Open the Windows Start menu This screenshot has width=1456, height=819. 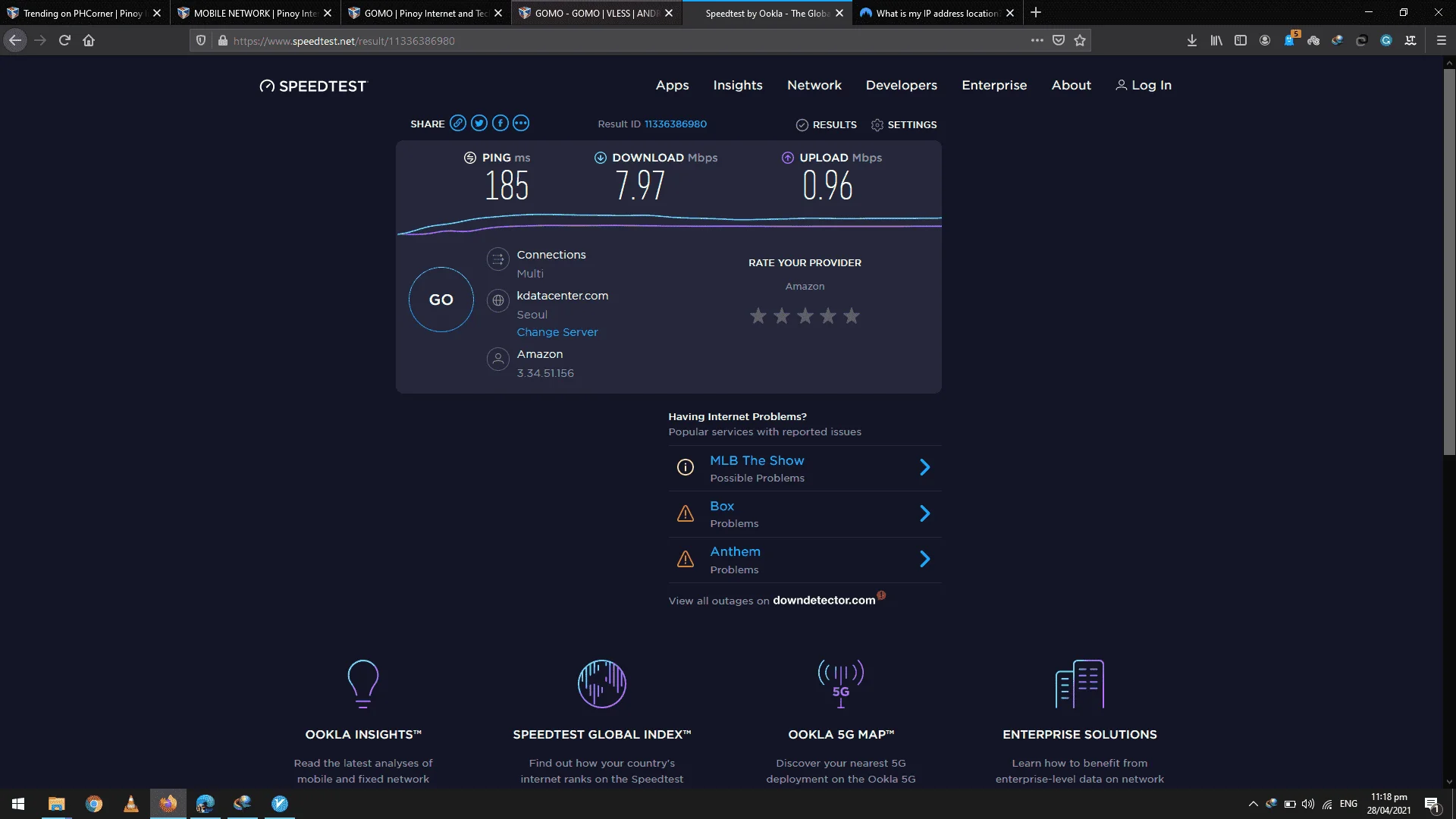[x=18, y=804]
